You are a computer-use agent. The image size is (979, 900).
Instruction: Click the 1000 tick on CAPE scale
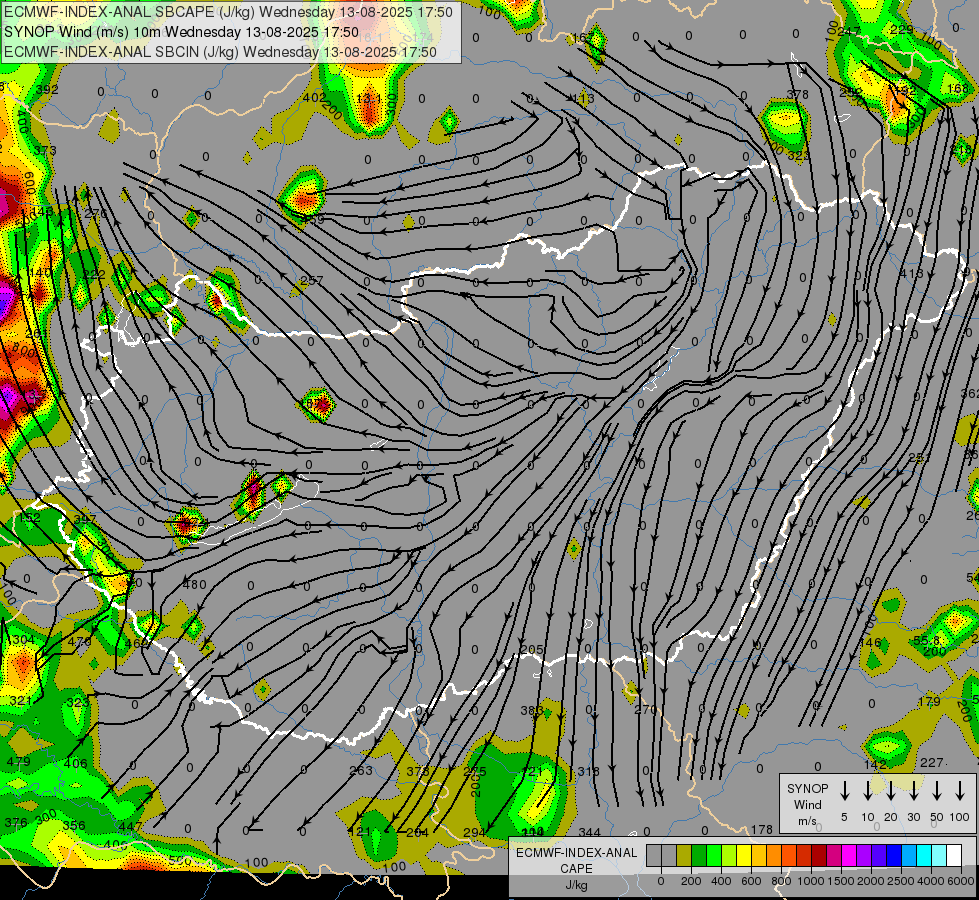point(811,881)
